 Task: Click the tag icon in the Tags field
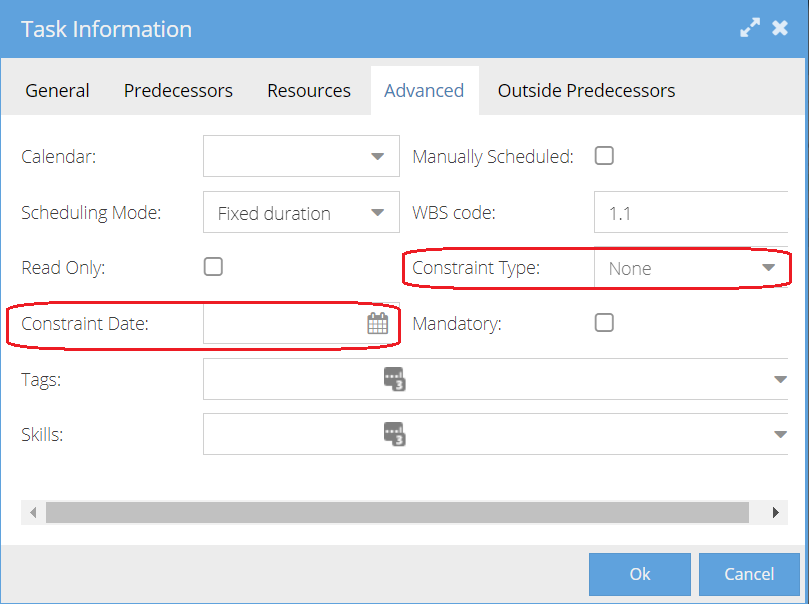point(394,379)
